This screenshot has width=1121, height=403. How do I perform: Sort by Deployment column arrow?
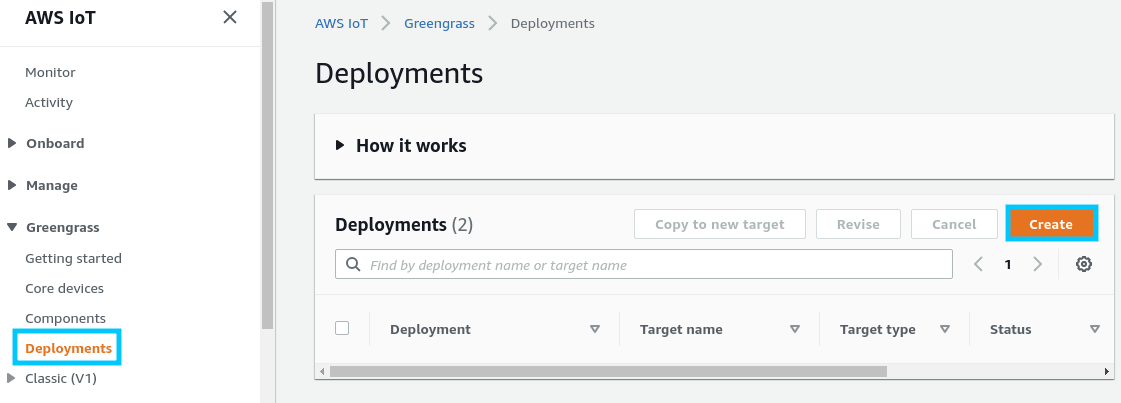[x=595, y=329]
